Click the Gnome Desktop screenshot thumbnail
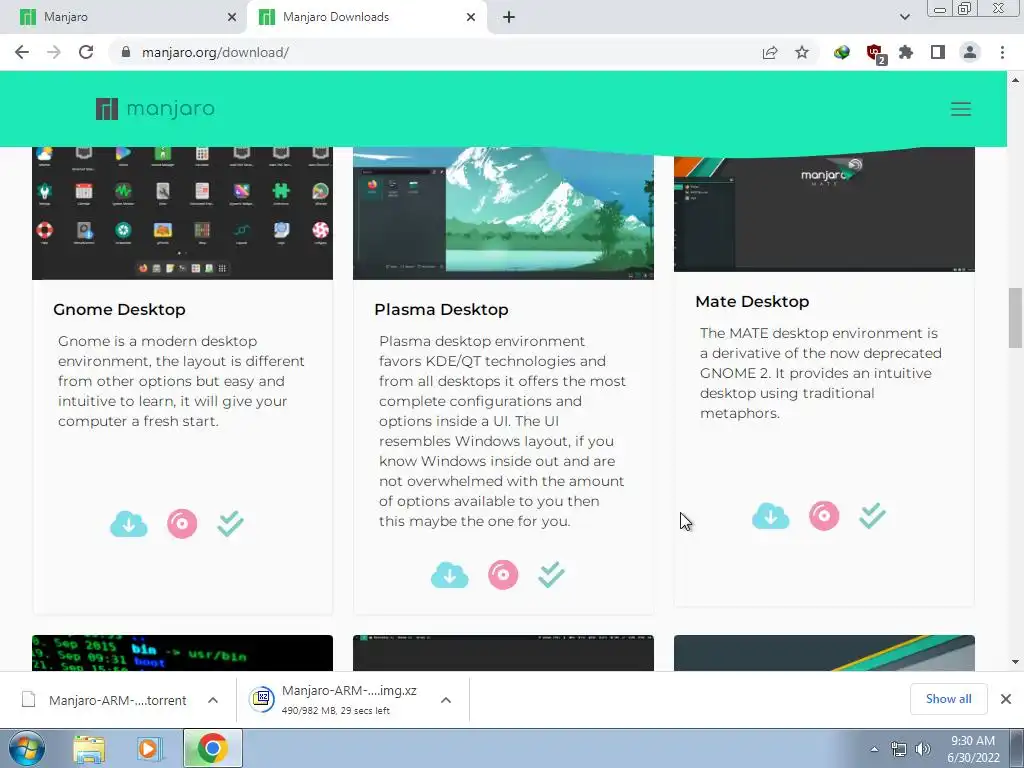 pos(182,213)
